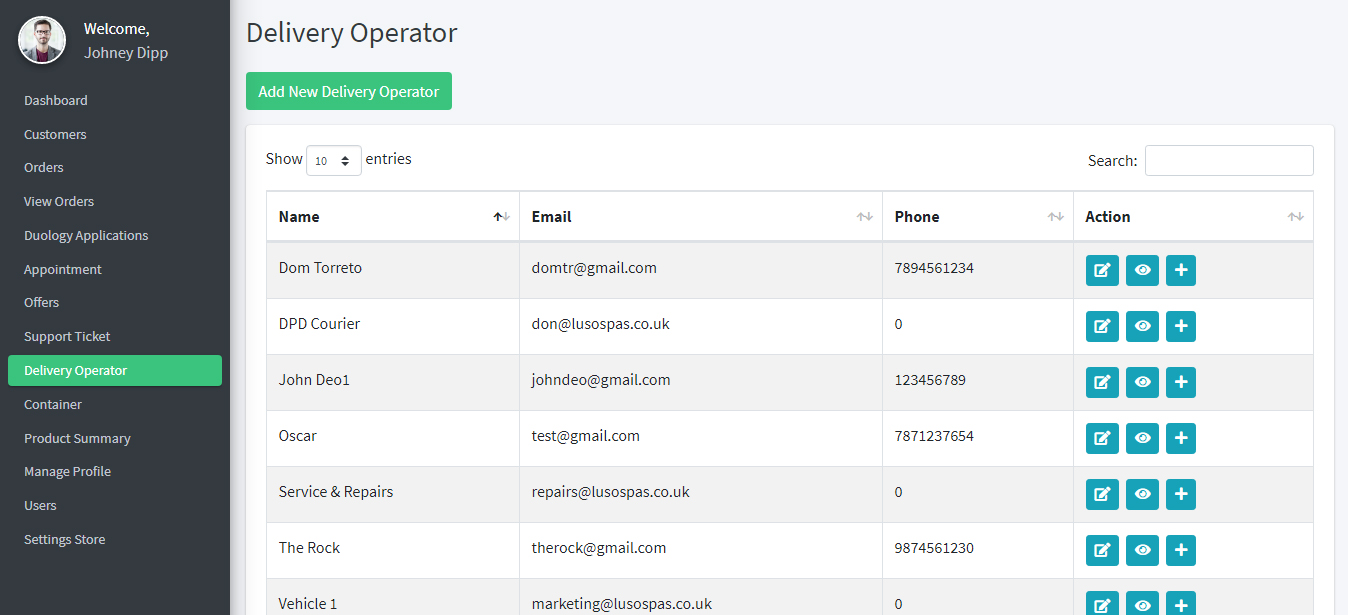1348x615 pixels.
Task: Go to Product Summary in sidebar
Action: point(77,438)
